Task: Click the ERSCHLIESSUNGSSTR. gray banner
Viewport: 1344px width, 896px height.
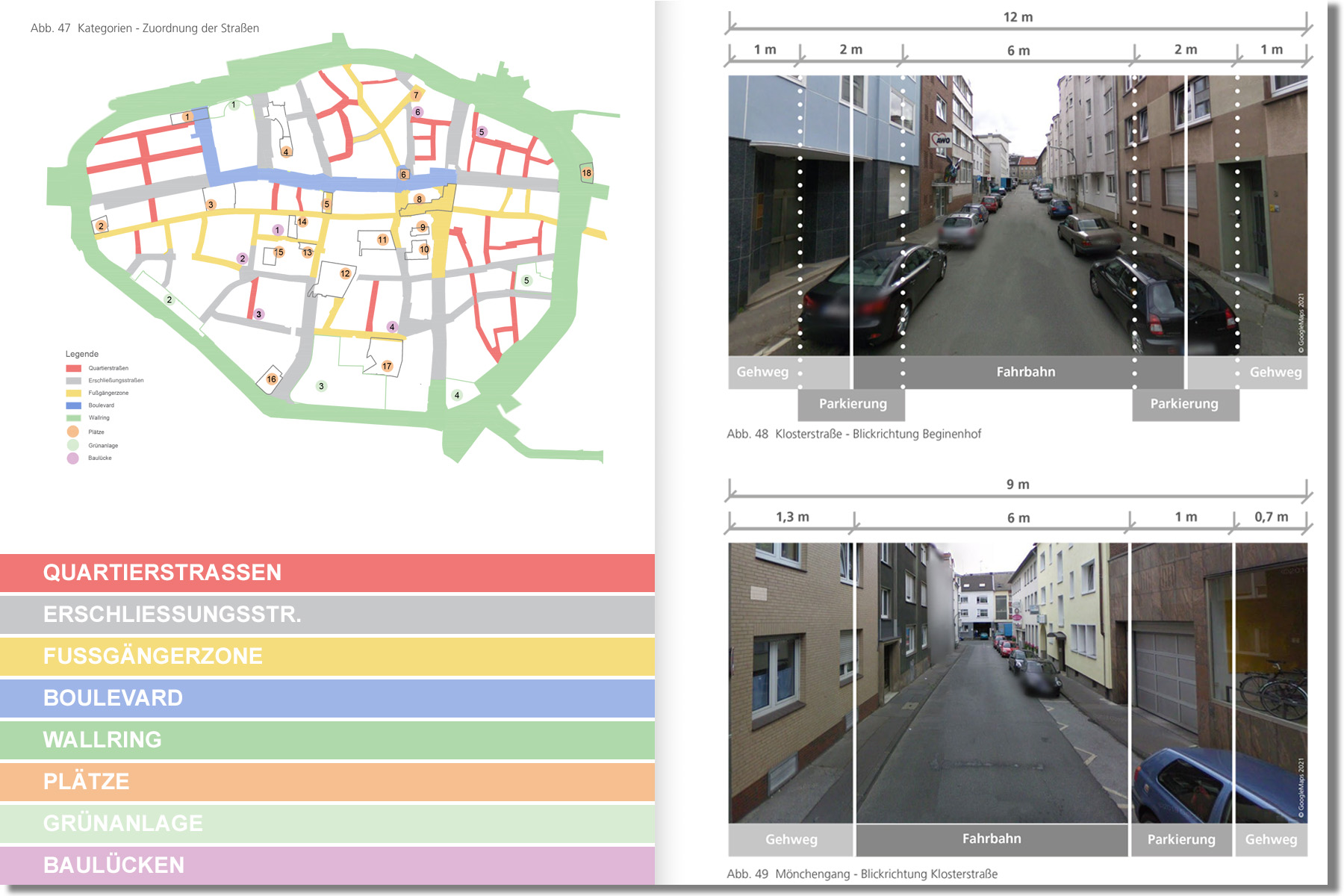Action: (x=327, y=615)
